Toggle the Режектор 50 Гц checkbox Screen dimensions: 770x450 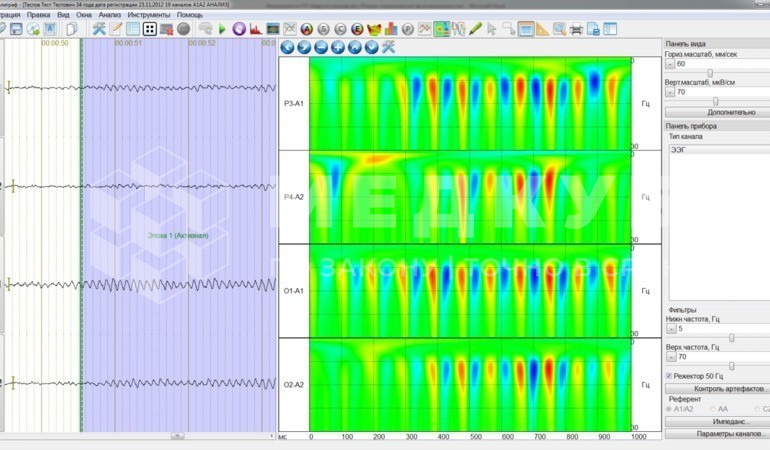pos(669,376)
